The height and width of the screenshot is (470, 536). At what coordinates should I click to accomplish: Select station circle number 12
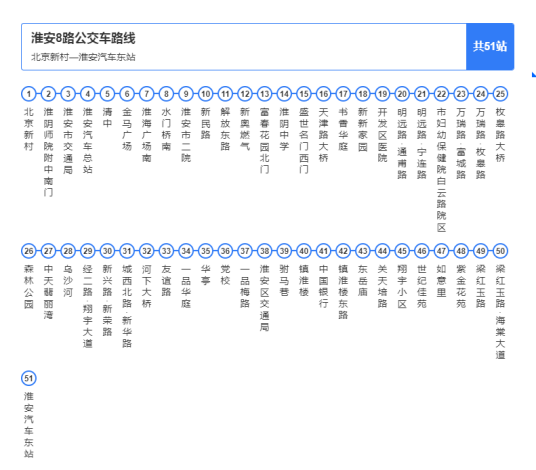tap(245, 94)
